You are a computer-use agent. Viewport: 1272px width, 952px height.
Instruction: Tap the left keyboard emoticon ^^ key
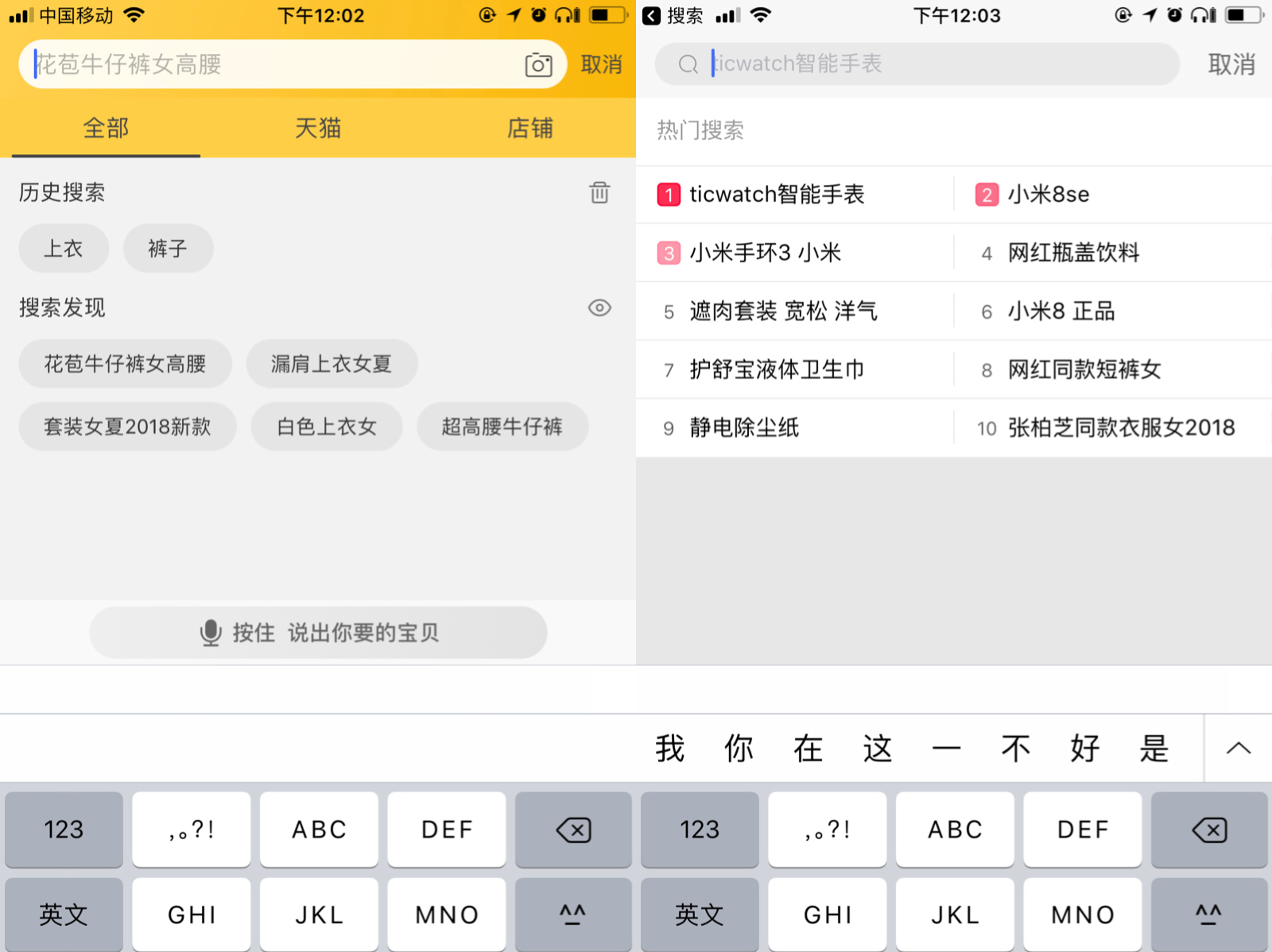572,915
